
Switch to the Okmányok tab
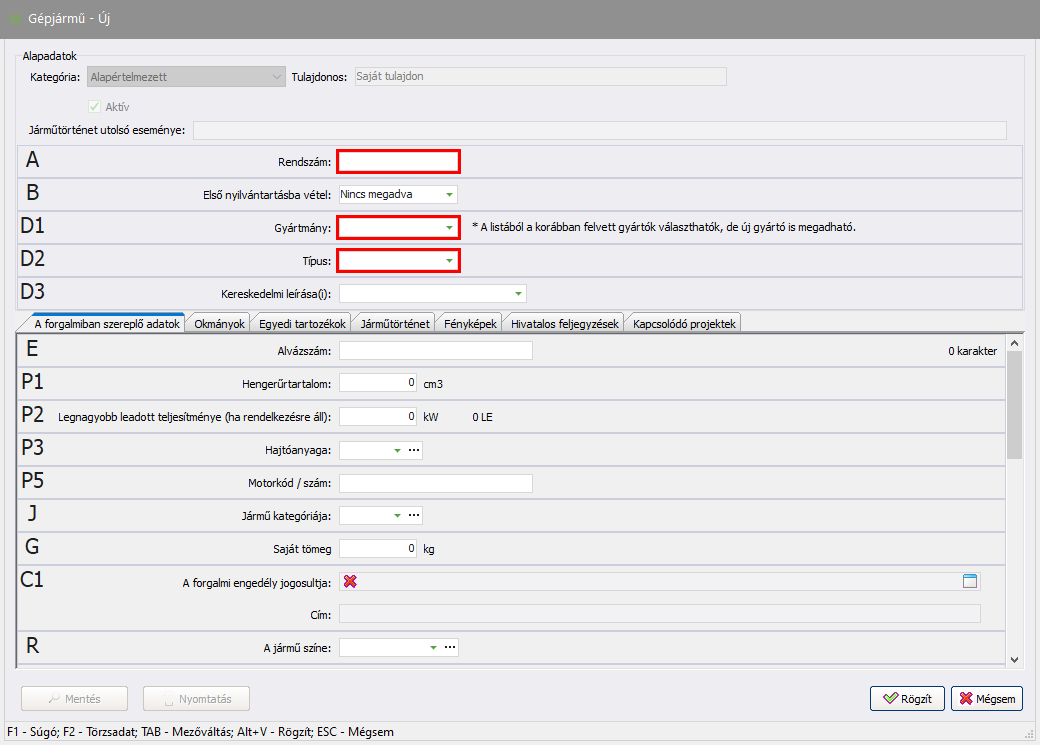point(217,323)
